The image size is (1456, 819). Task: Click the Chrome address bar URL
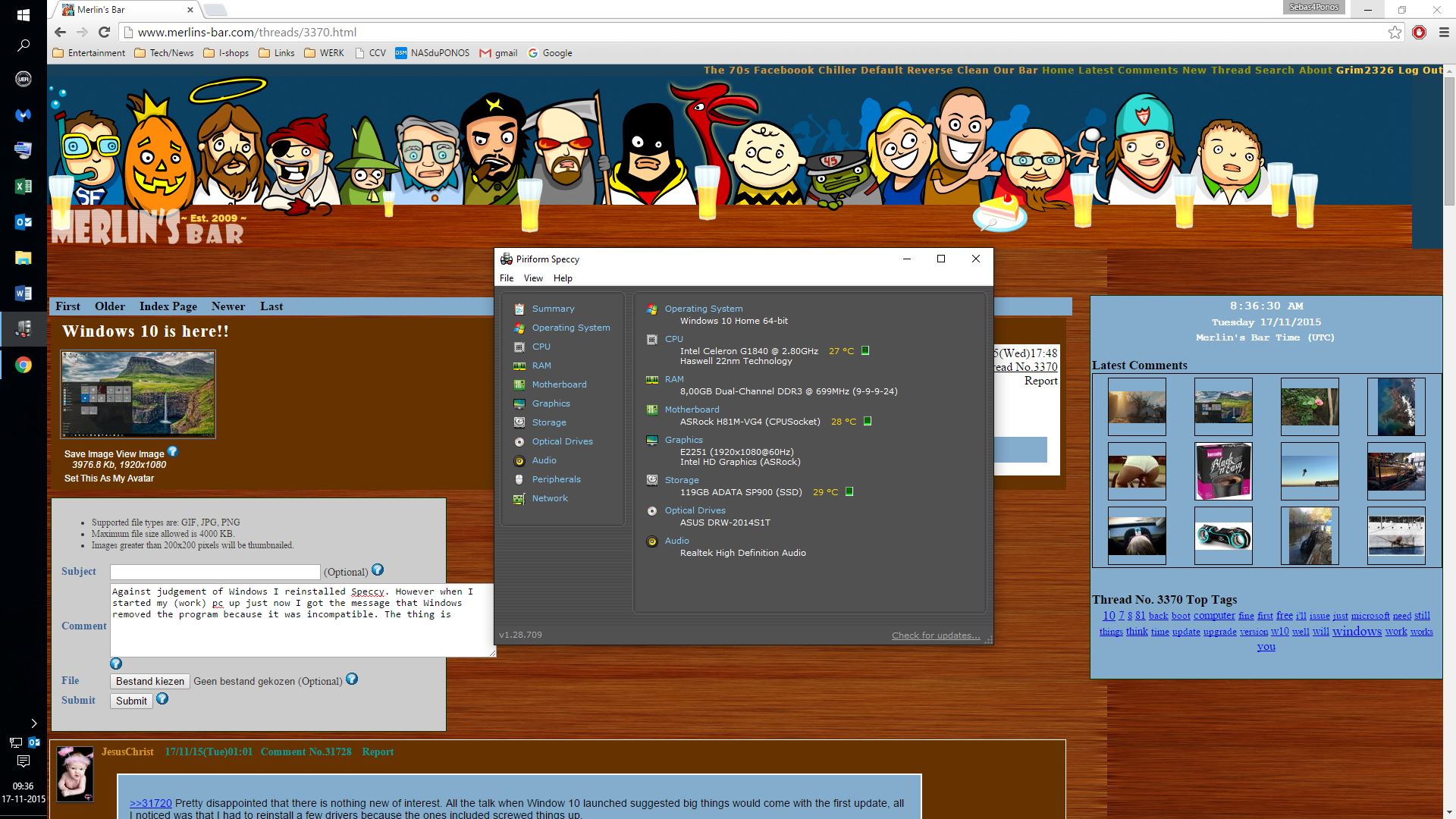247,32
